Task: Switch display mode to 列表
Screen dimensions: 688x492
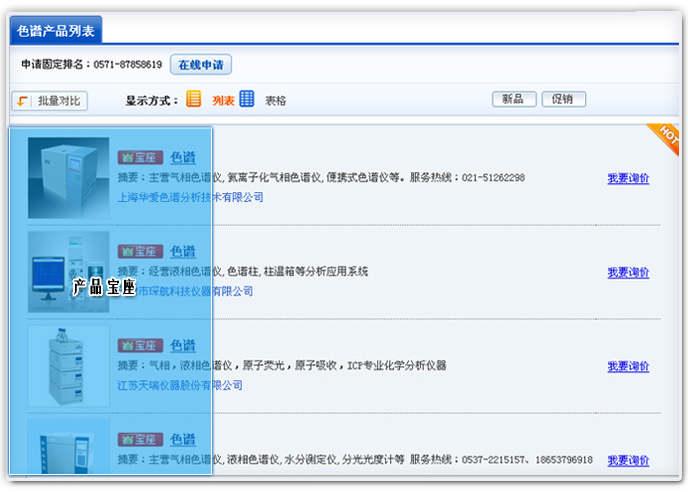Action: coord(223,100)
